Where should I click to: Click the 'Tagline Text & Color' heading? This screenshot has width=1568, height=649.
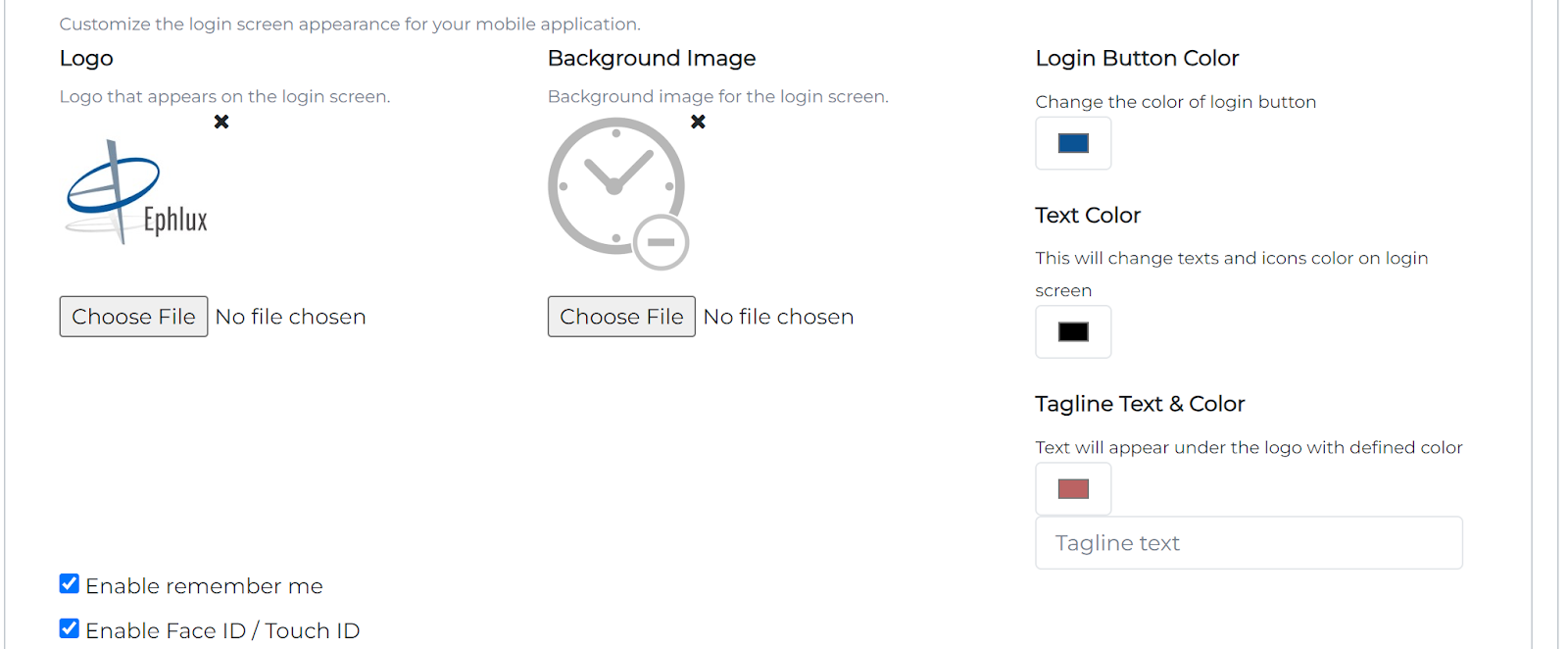point(1140,404)
